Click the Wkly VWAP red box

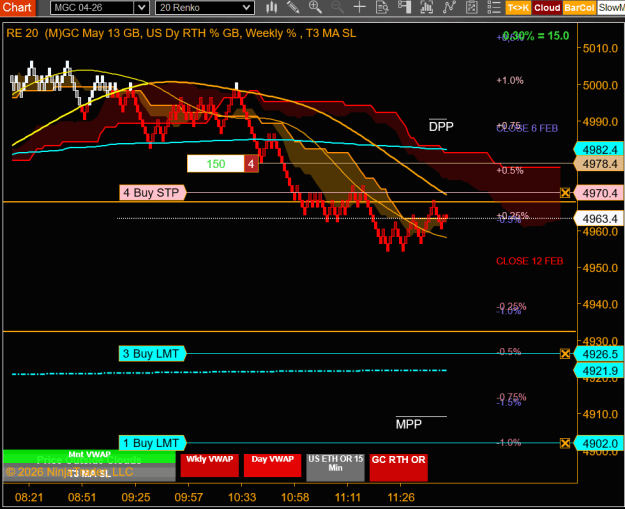209,465
